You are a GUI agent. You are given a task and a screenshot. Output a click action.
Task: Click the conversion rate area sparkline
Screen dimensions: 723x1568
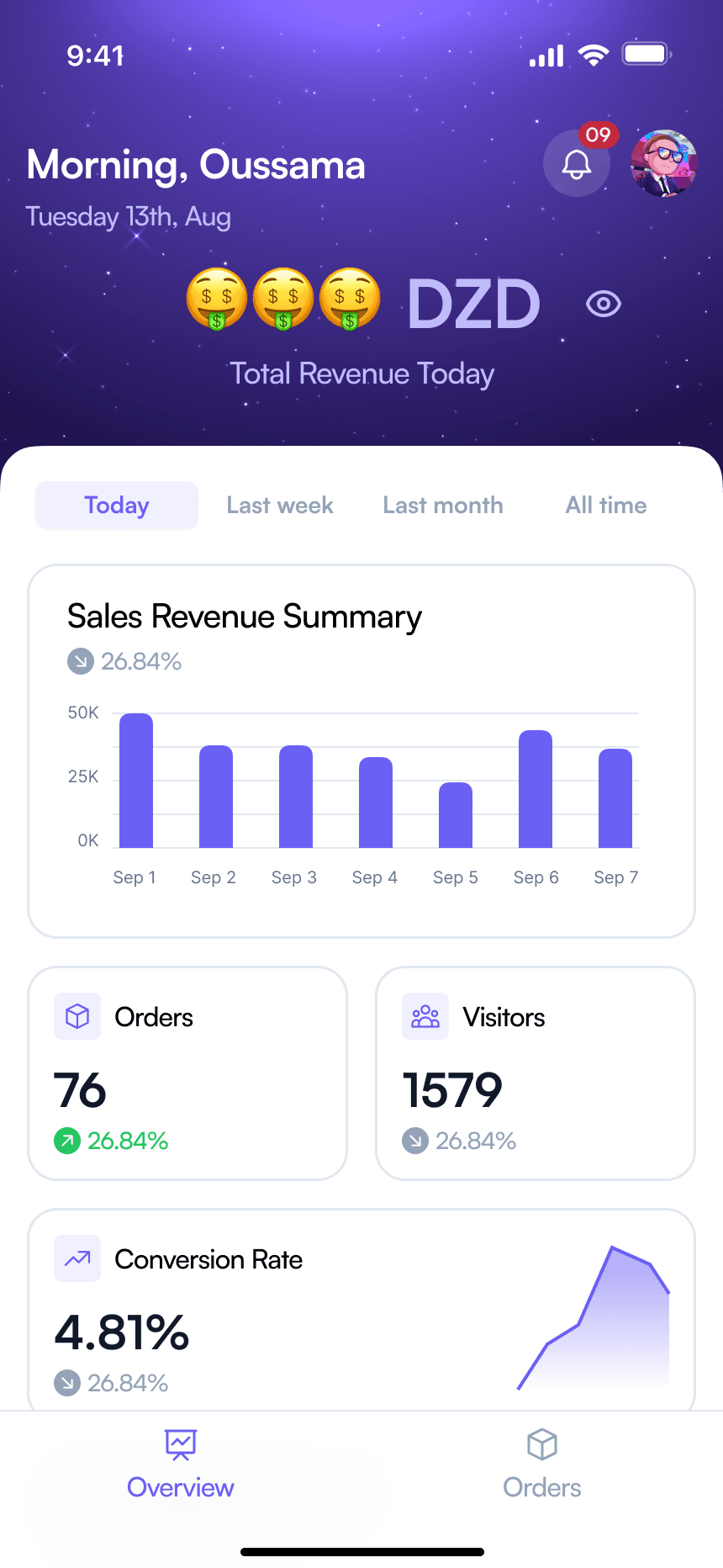coord(594,1317)
